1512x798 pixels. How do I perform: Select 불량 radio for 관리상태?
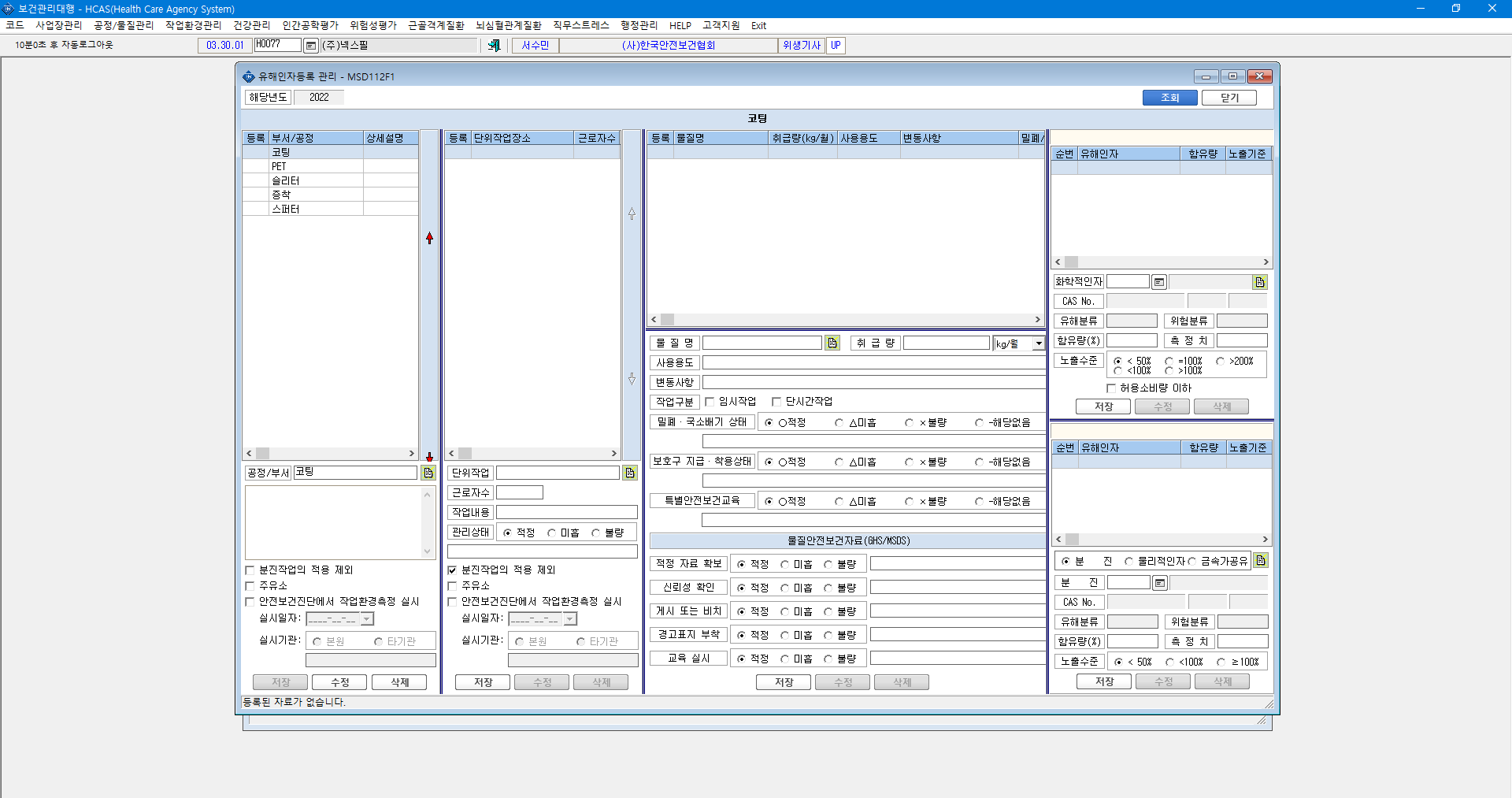(596, 533)
